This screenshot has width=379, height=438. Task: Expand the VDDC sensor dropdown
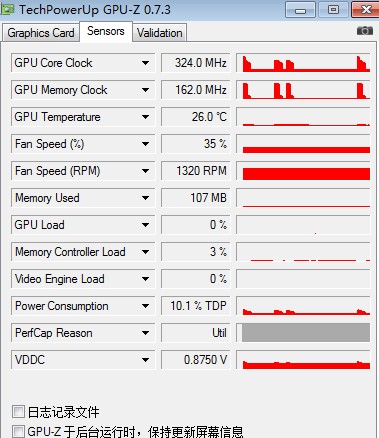(145, 360)
